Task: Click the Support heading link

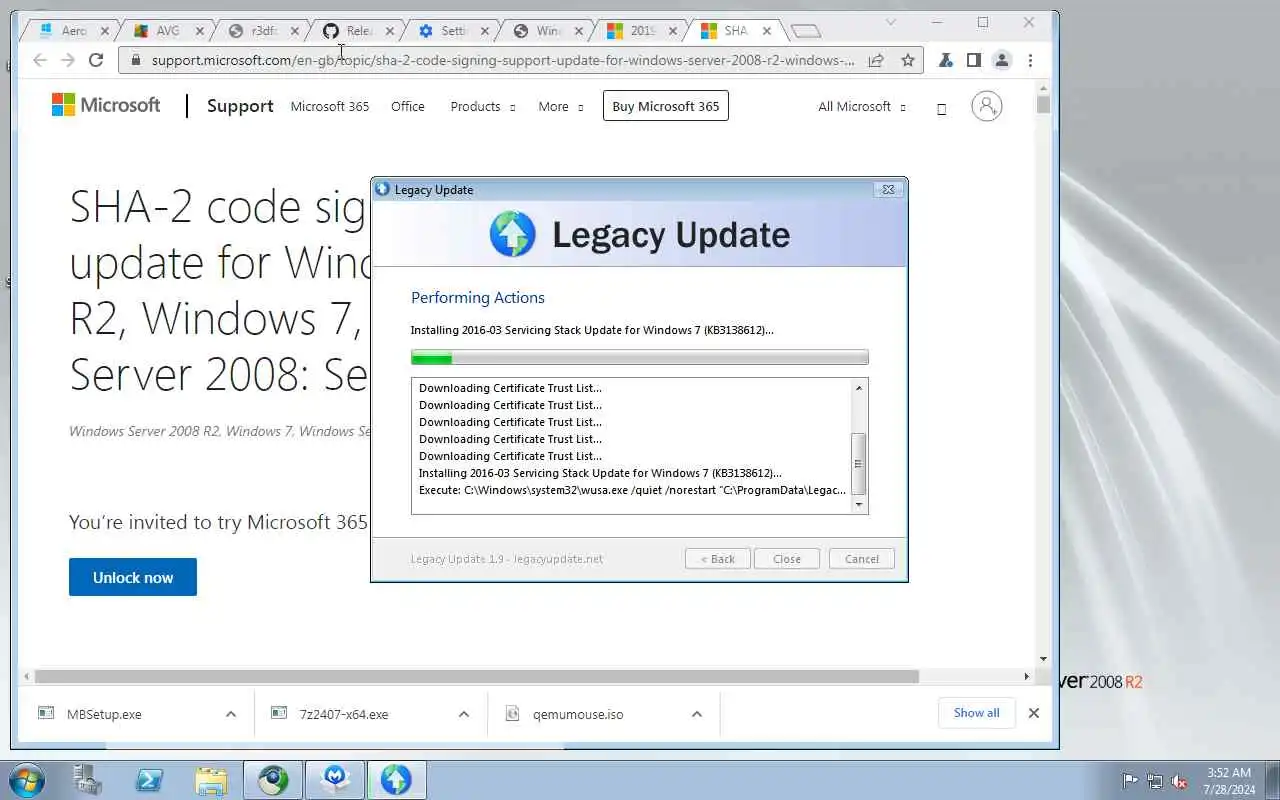Action: click(240, 106)
